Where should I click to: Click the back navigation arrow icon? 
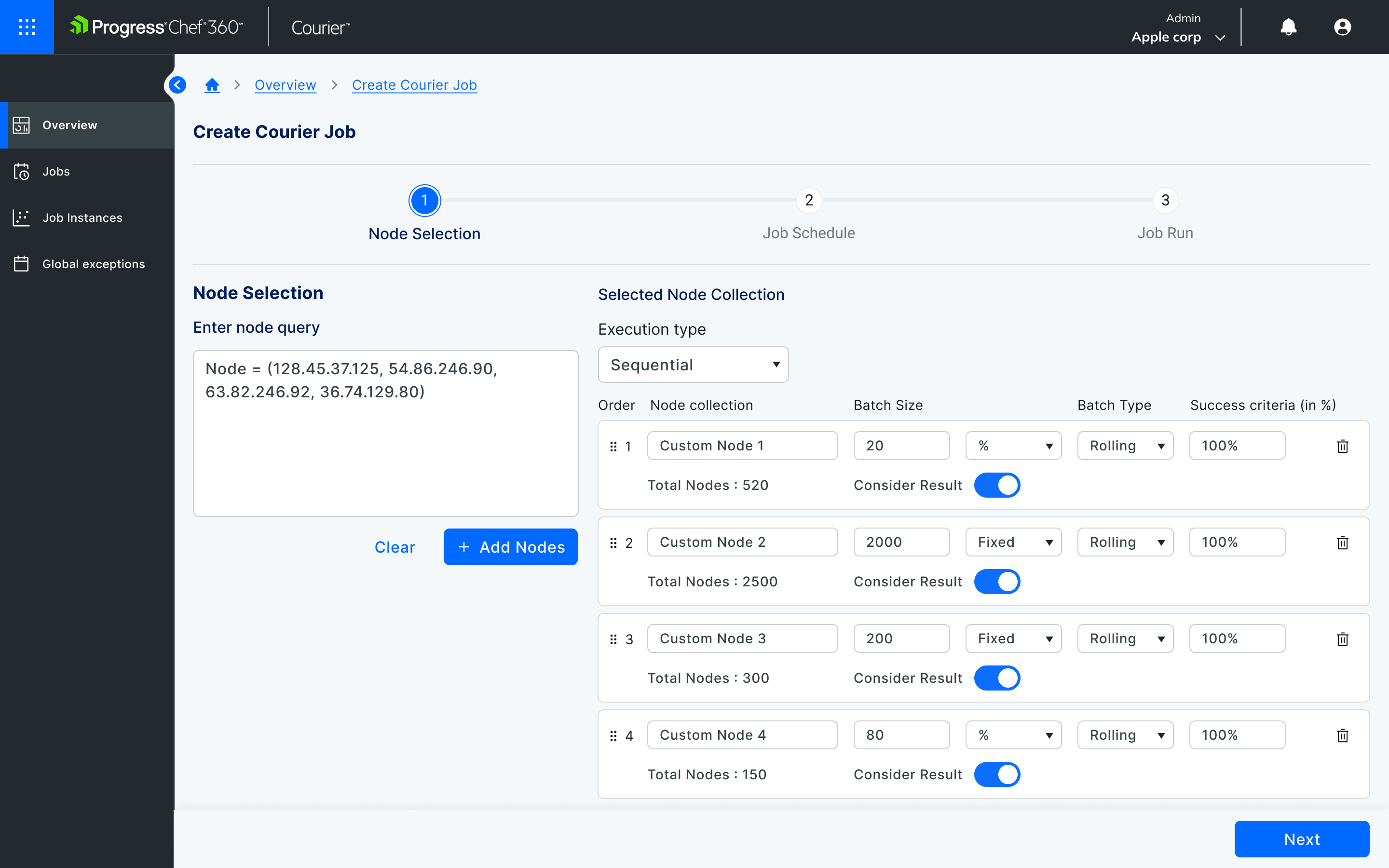[177, 85]
